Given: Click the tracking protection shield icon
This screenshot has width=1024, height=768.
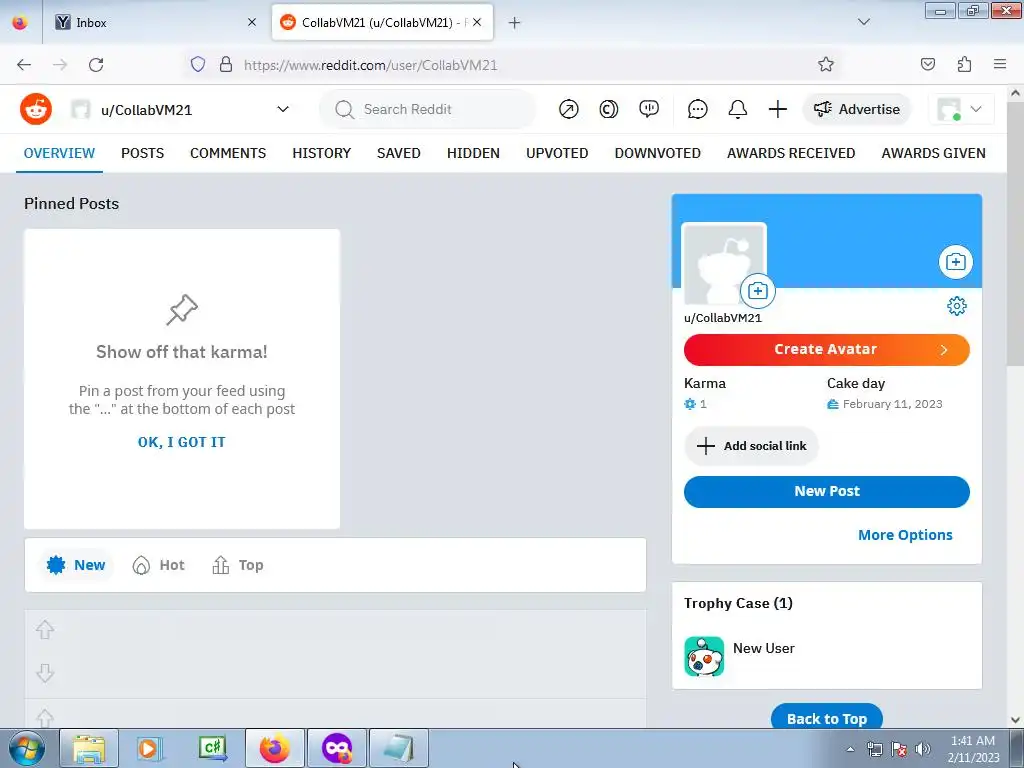Looking at the screenshot, I should (x=198, y=64).
